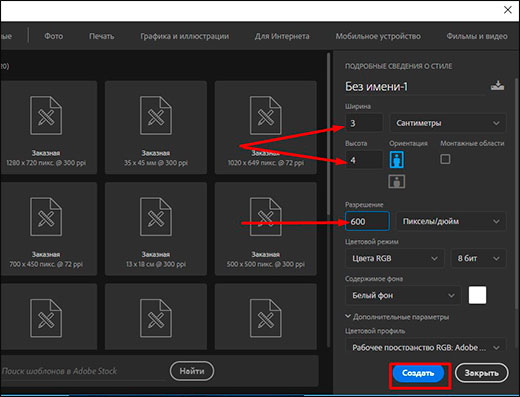The height and width of the screenshot is (397, 520).
Task: Switch to the Графика и иллюстрации tab
Action: (184, 36)
